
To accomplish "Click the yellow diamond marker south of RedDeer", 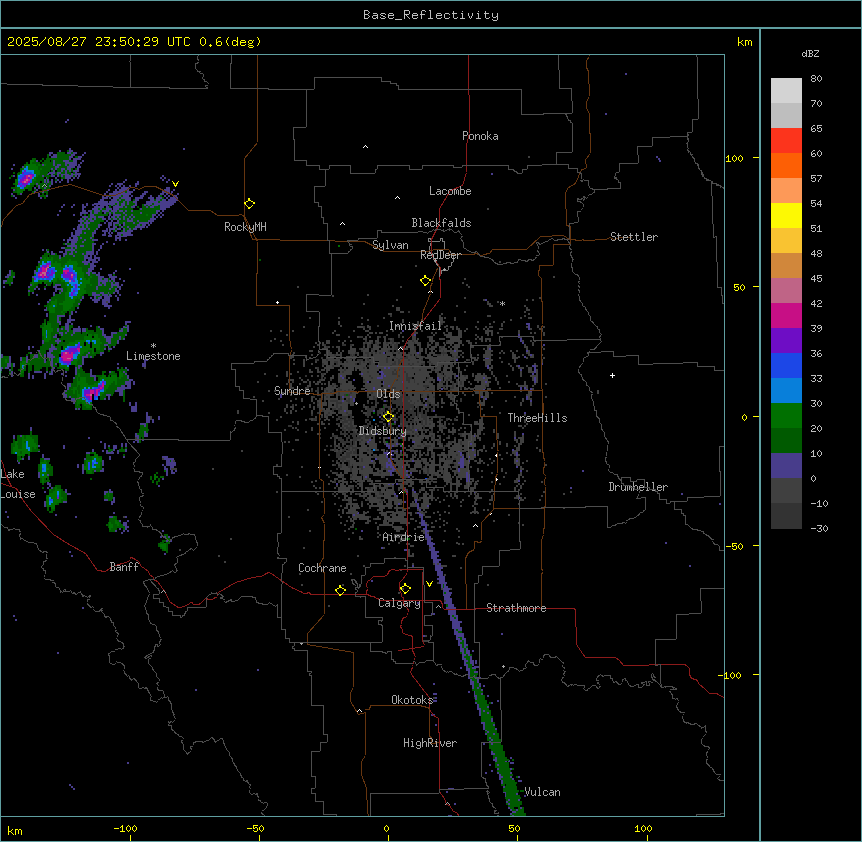I will click(x=425, y=281).
